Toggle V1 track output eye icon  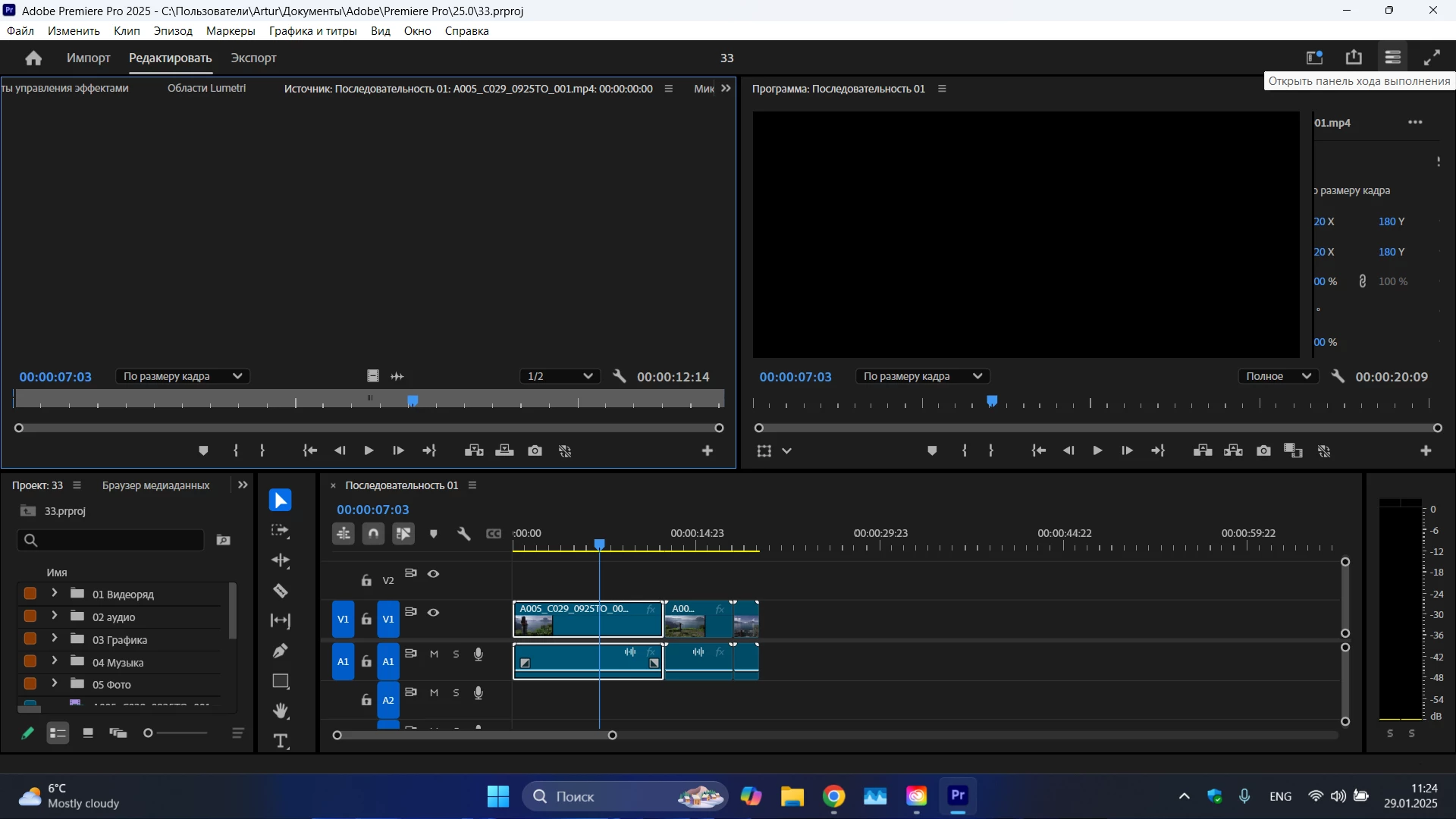433,612
